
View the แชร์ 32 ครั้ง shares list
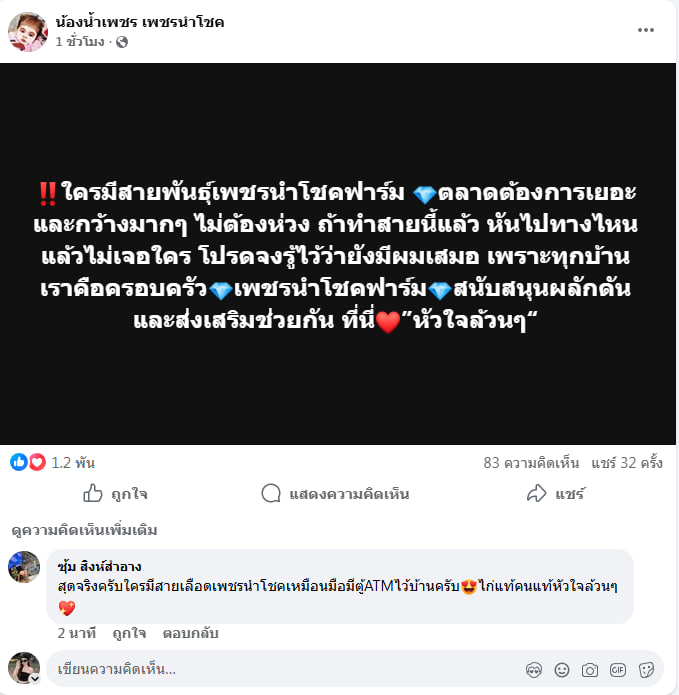pos(627,463)
